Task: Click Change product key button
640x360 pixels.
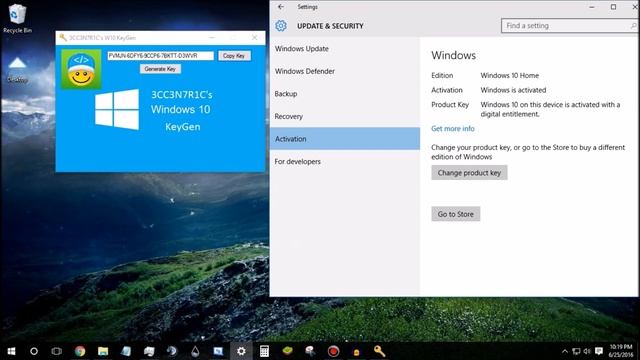Action: click(x=469, y=173)
